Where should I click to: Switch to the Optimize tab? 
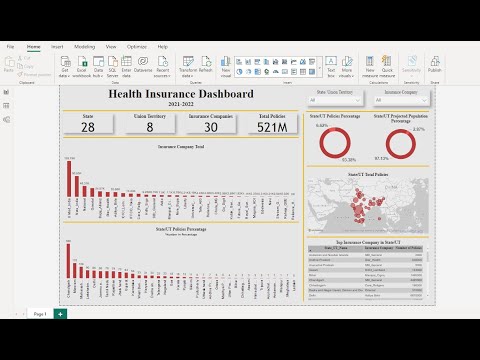[137, 47]
